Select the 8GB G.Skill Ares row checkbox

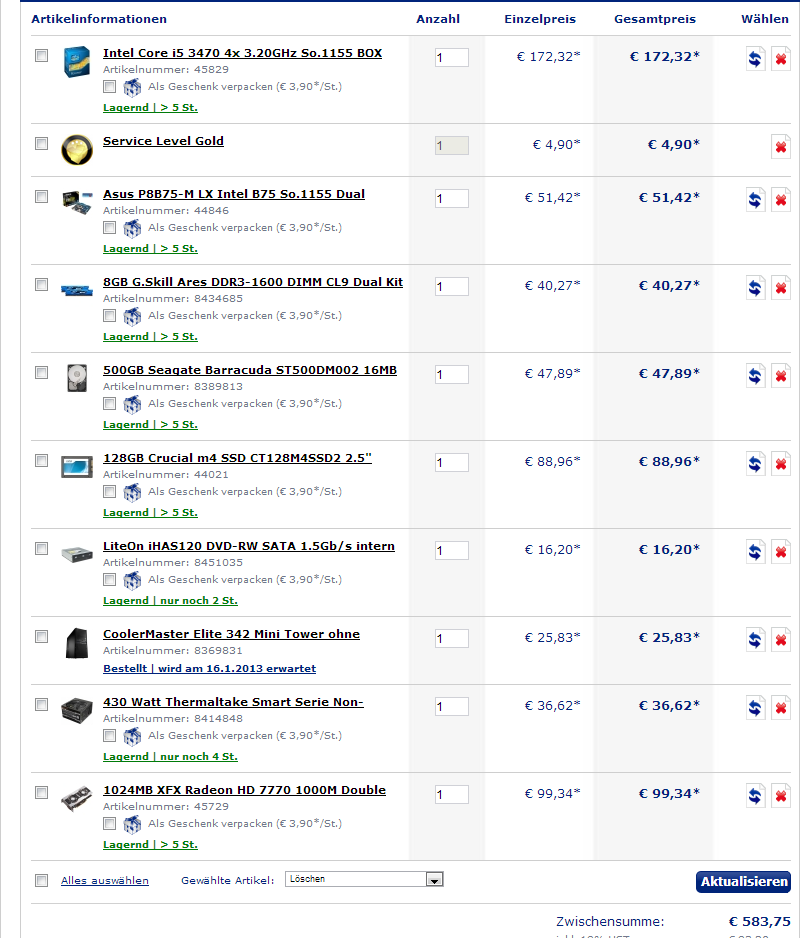pos(41,285)
